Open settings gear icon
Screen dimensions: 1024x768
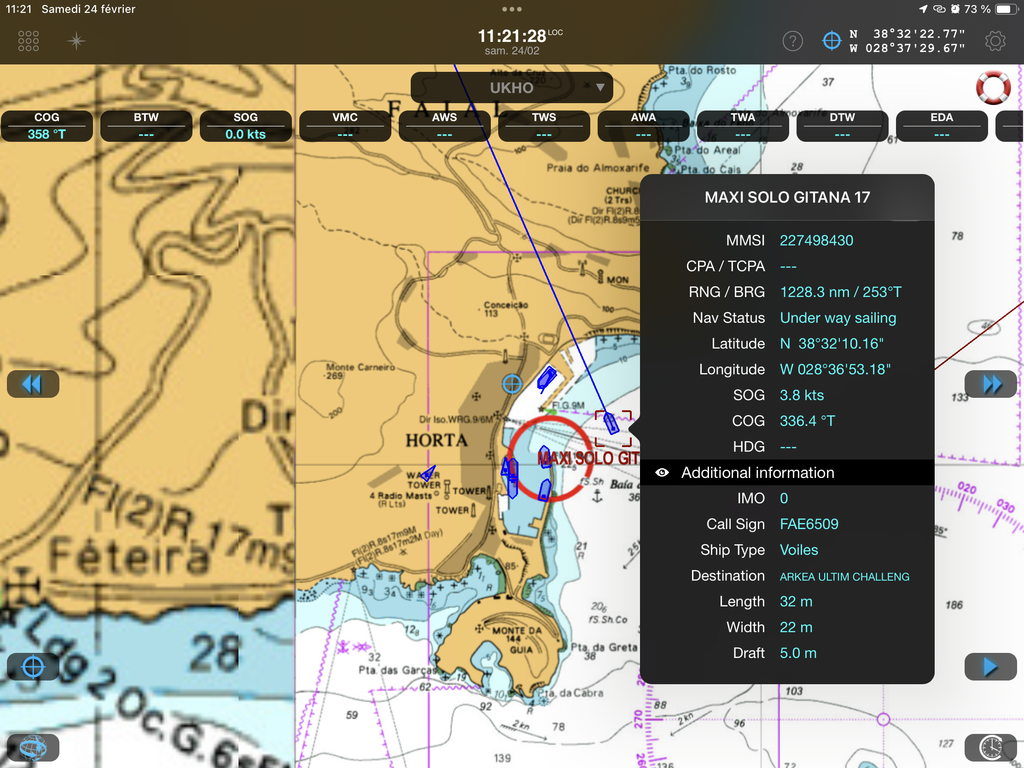[995, 41]
